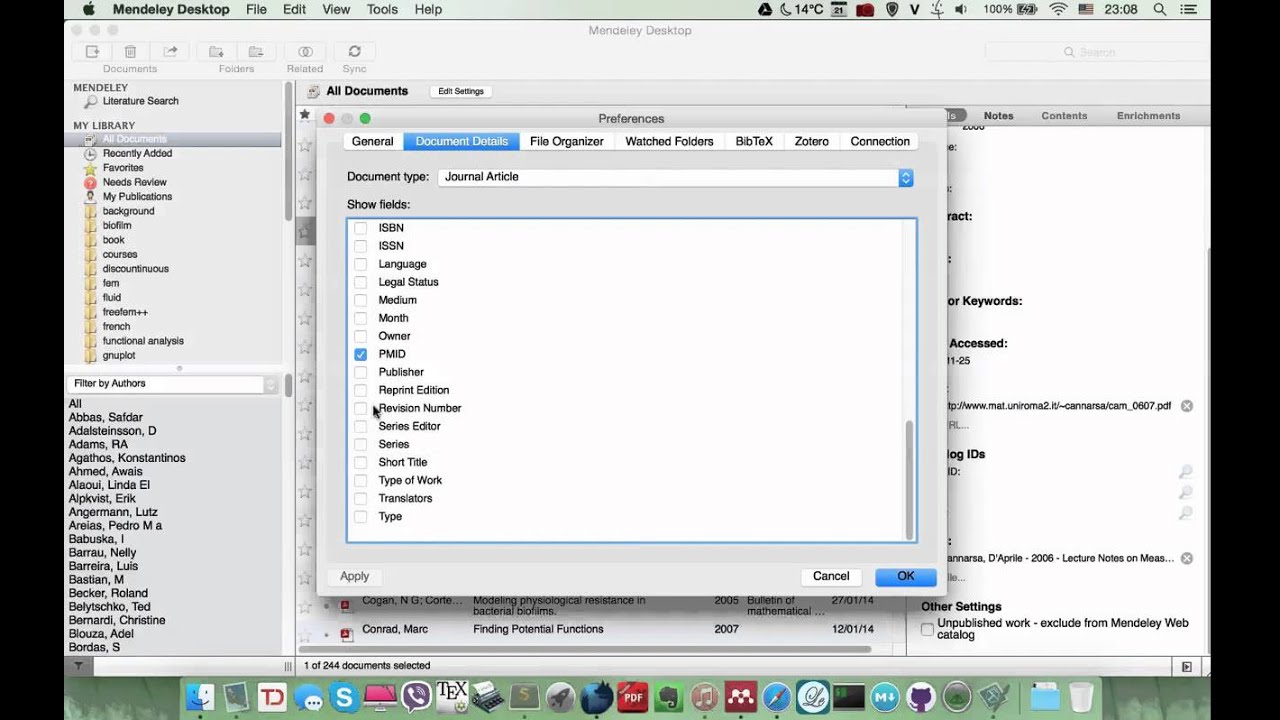1280x720 pixels.
Task: Launch Safari from the Dock
Action: click(776, 697)
